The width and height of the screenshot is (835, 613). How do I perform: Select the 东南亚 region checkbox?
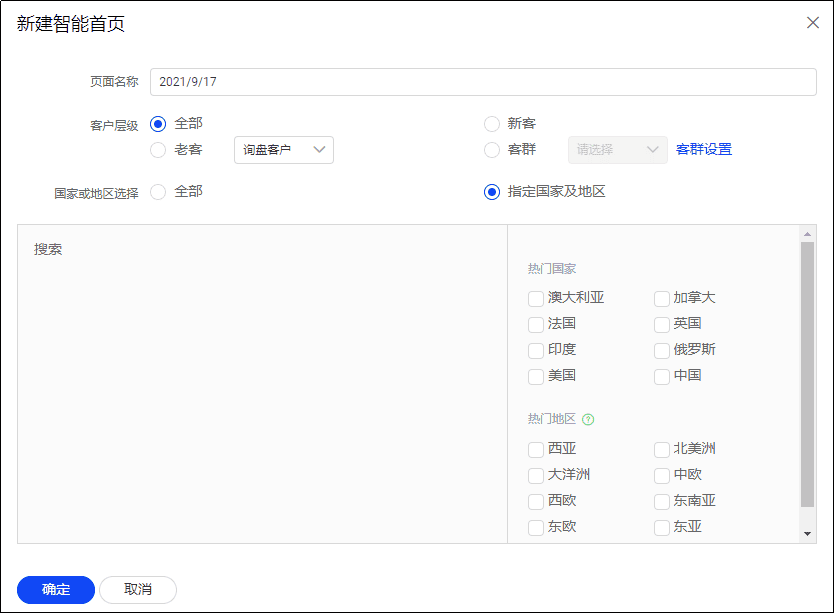pos(661,501)
